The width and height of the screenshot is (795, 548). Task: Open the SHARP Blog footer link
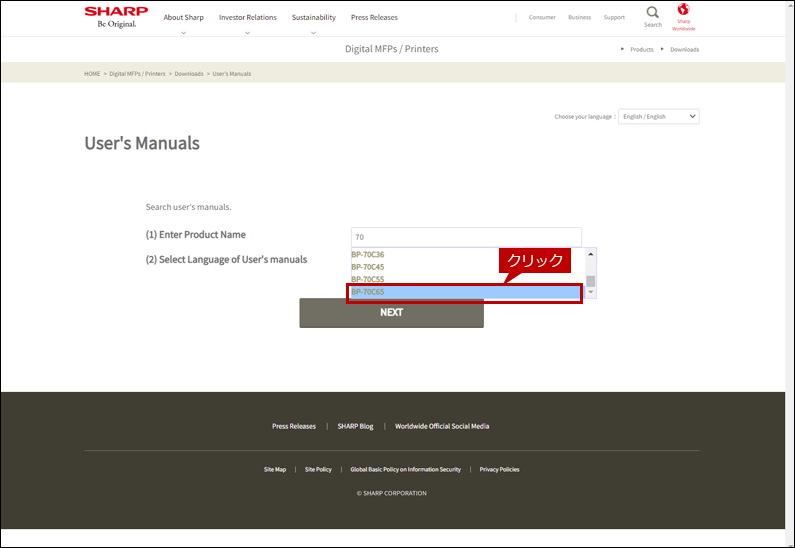pos(355,426)
